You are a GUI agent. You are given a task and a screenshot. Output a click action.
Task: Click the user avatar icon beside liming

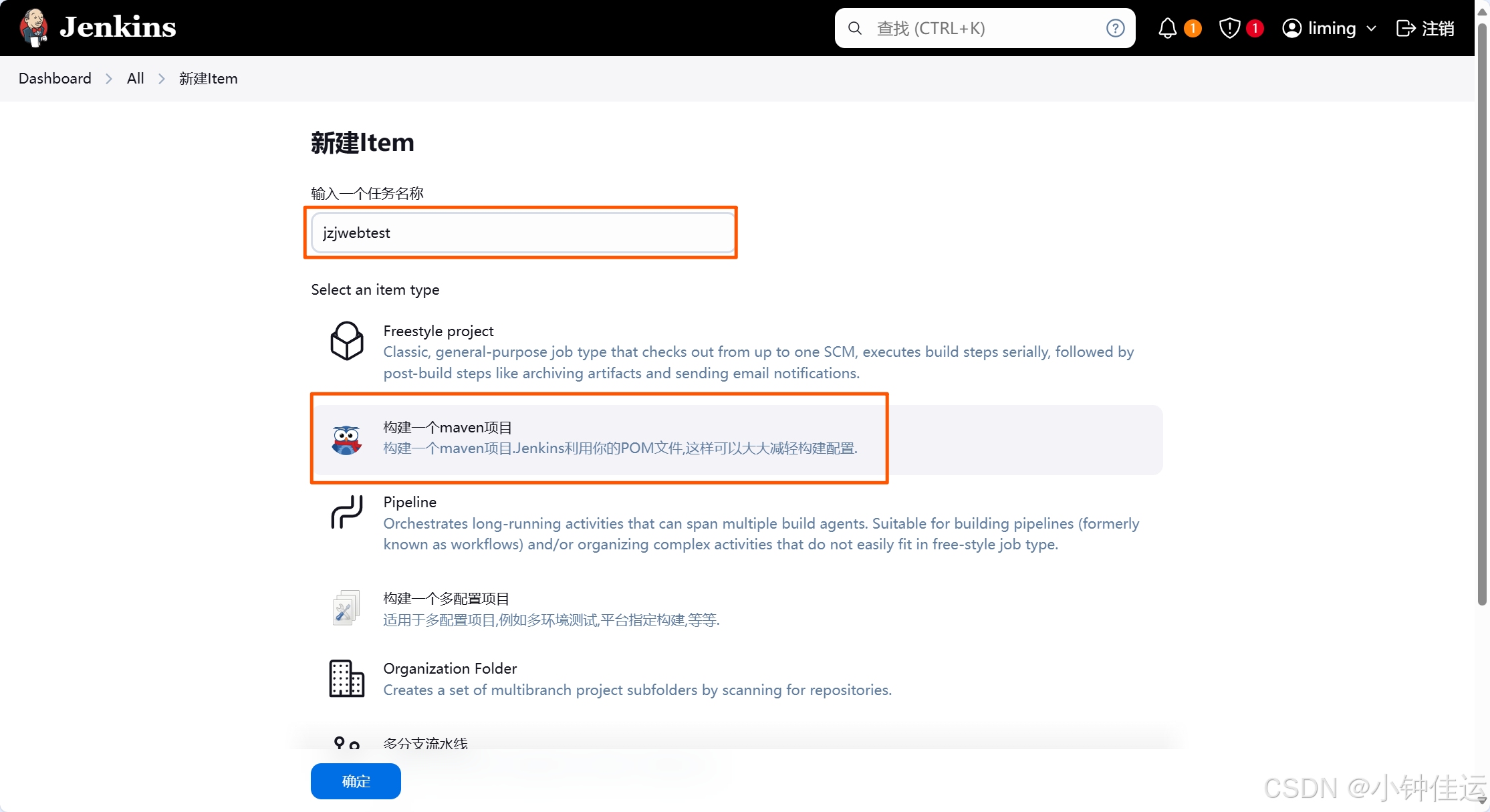[1291, 28]
